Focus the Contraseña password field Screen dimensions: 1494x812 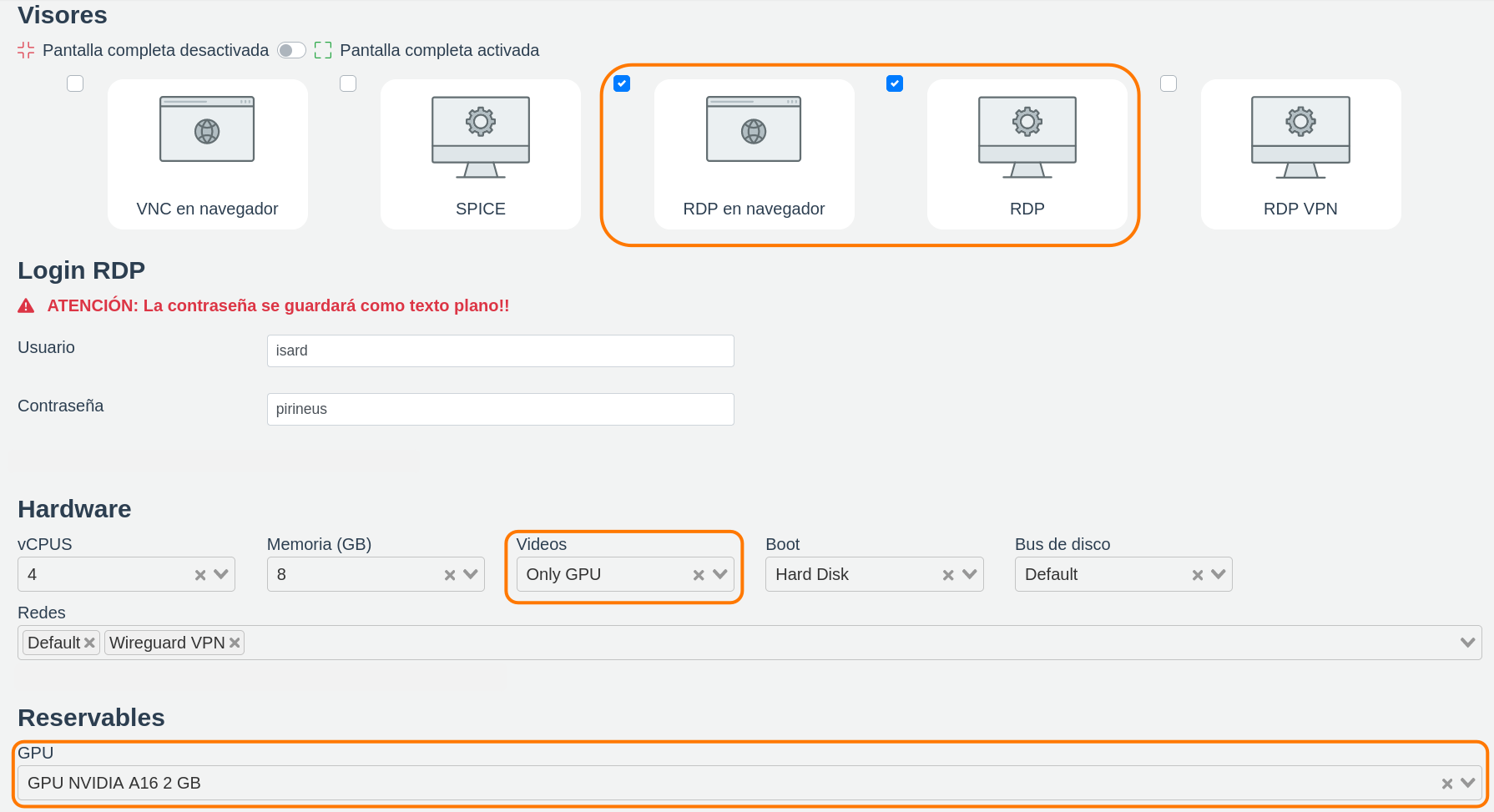click(x=500, y=409)
